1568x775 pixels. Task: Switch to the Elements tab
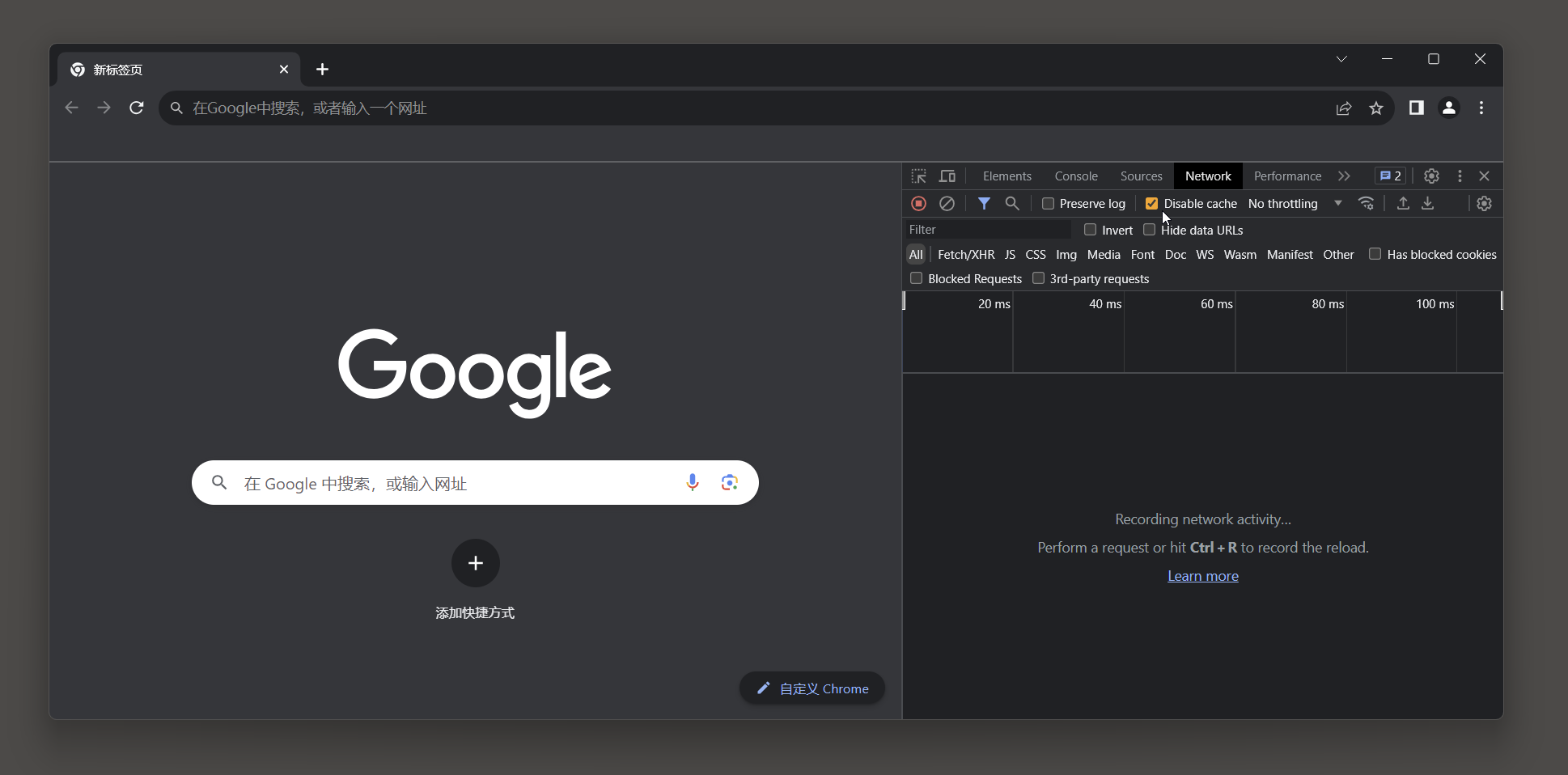coord(1007,176)
